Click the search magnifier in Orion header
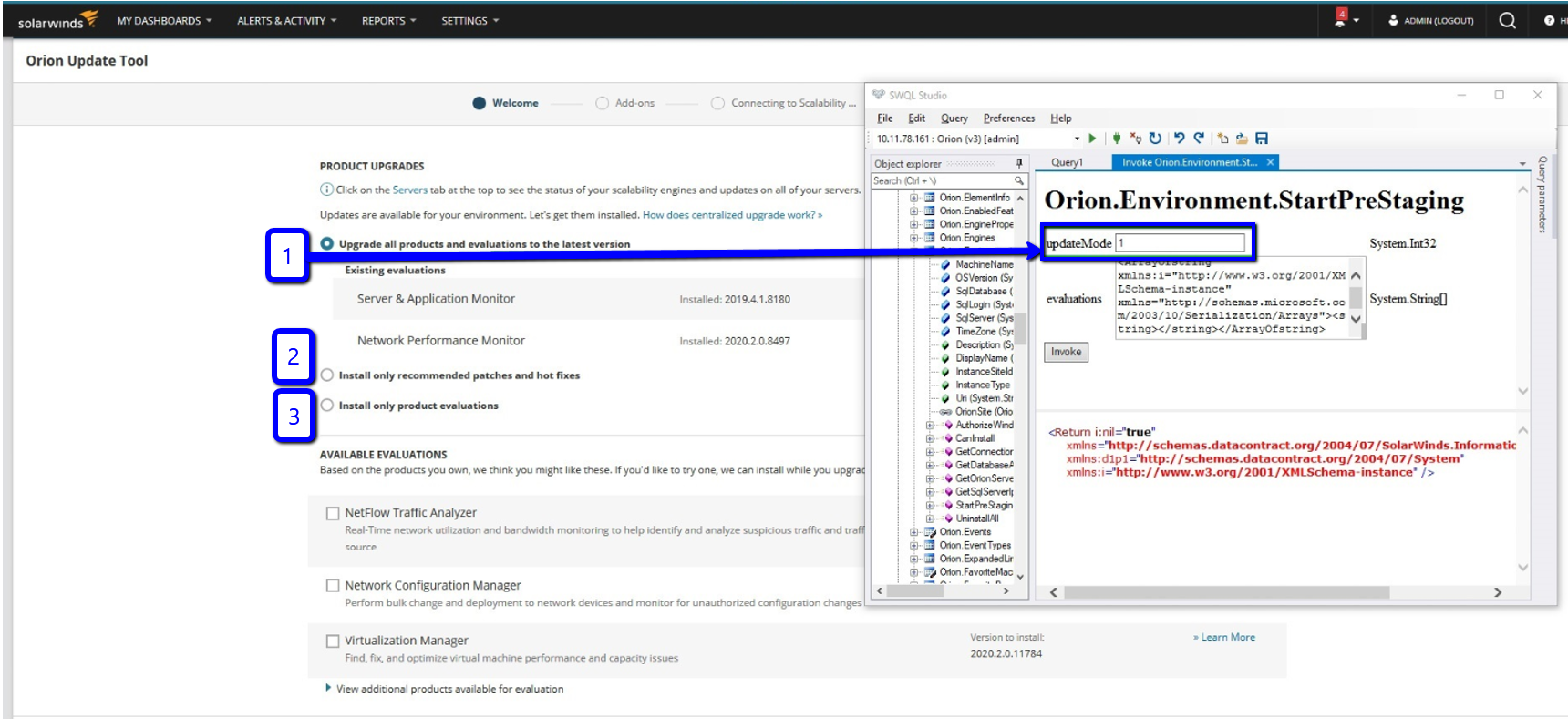This screenshot has width=1568, height=719. pos(1508,20)
